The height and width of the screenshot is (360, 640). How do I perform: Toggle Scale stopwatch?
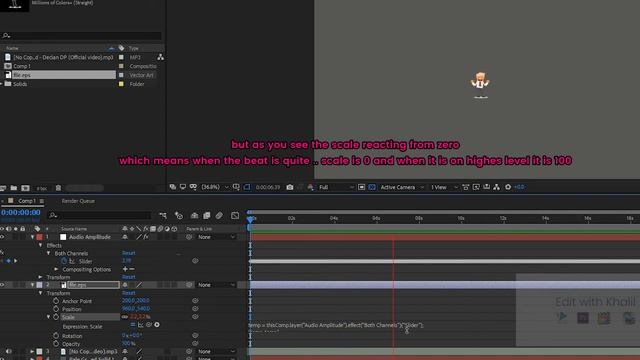[56, 317]
